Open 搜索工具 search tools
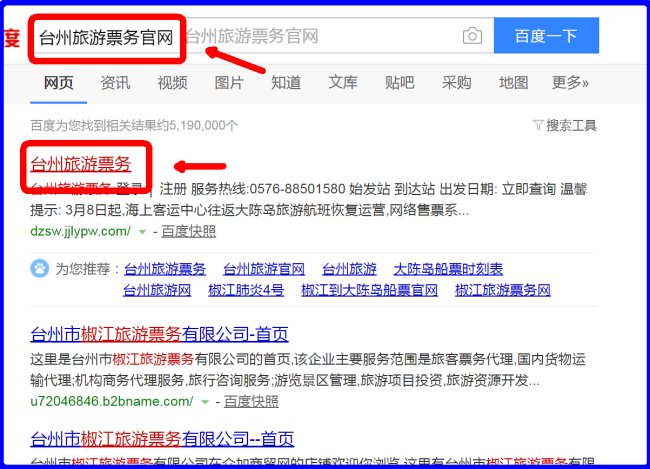 click(571, 125)
